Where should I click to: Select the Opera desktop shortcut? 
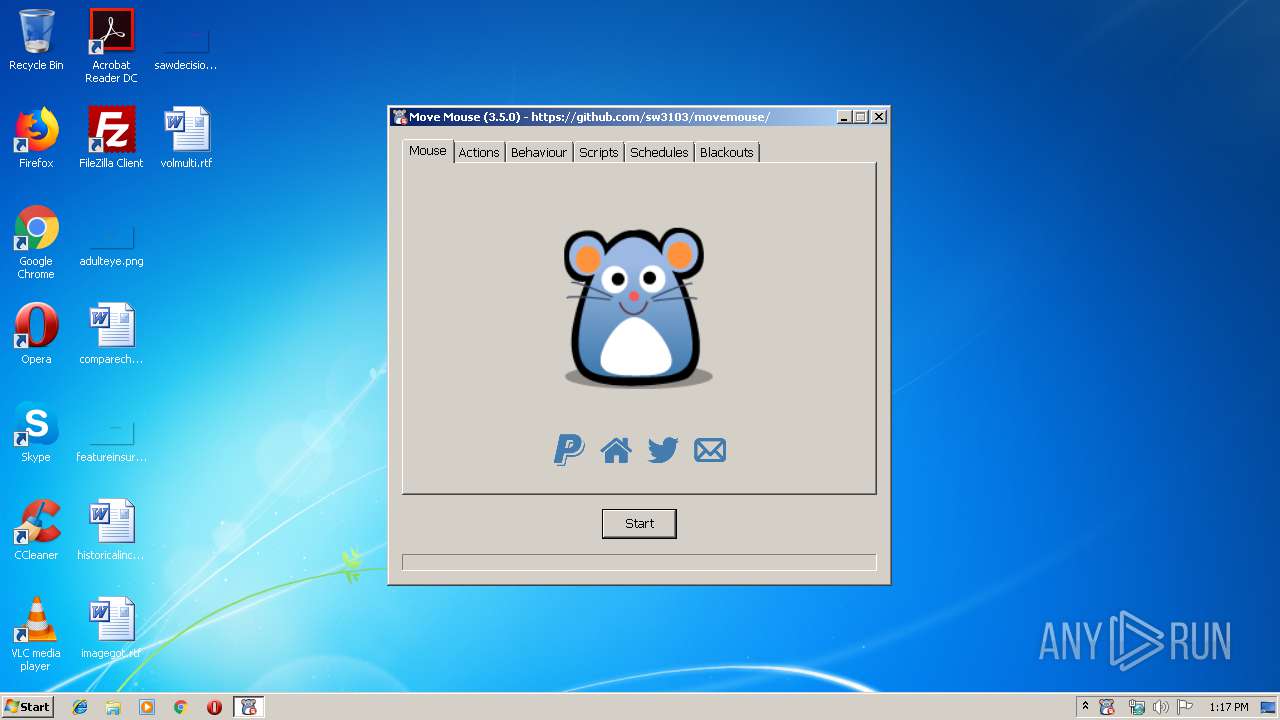36,334
